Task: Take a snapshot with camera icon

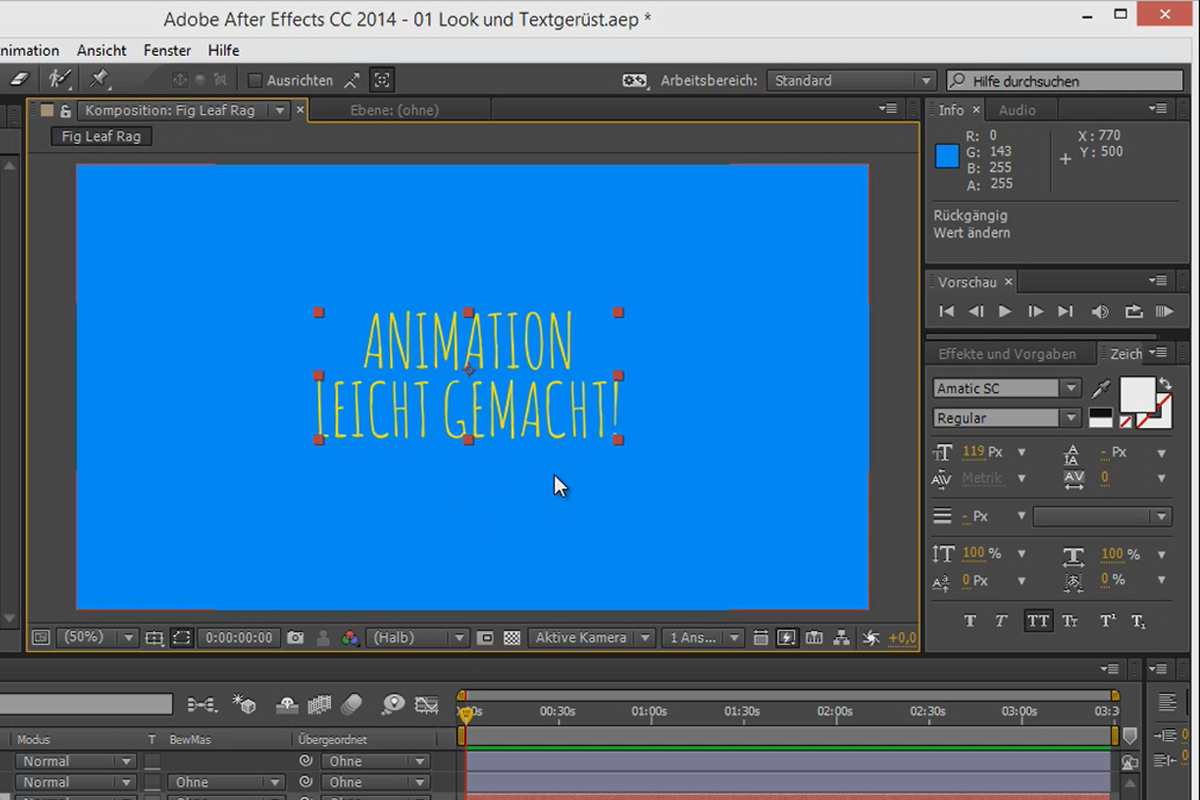Action: [x=295, y=637]
